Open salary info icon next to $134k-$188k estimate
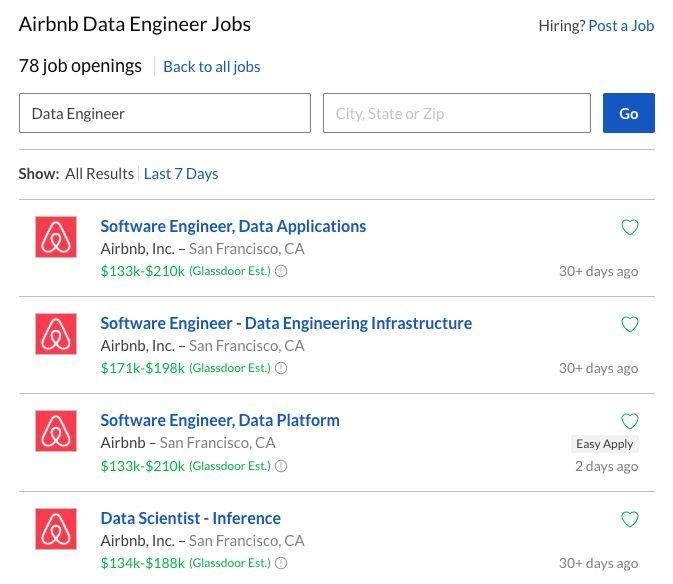The height and width of the screenshot is (584, 673). 281,563
